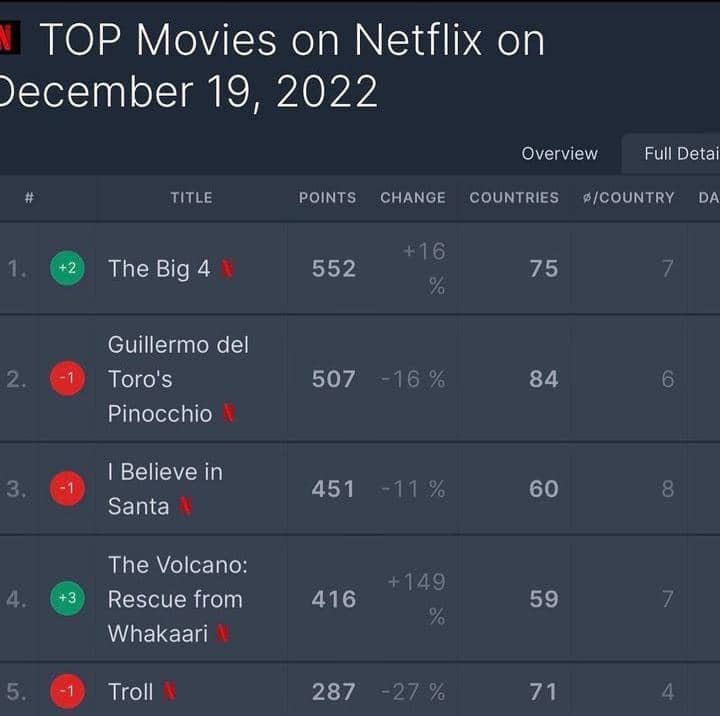Click the red -1 badge next to Pinocchio
Viewport: 720px width, 716px height.
(67, 379)
